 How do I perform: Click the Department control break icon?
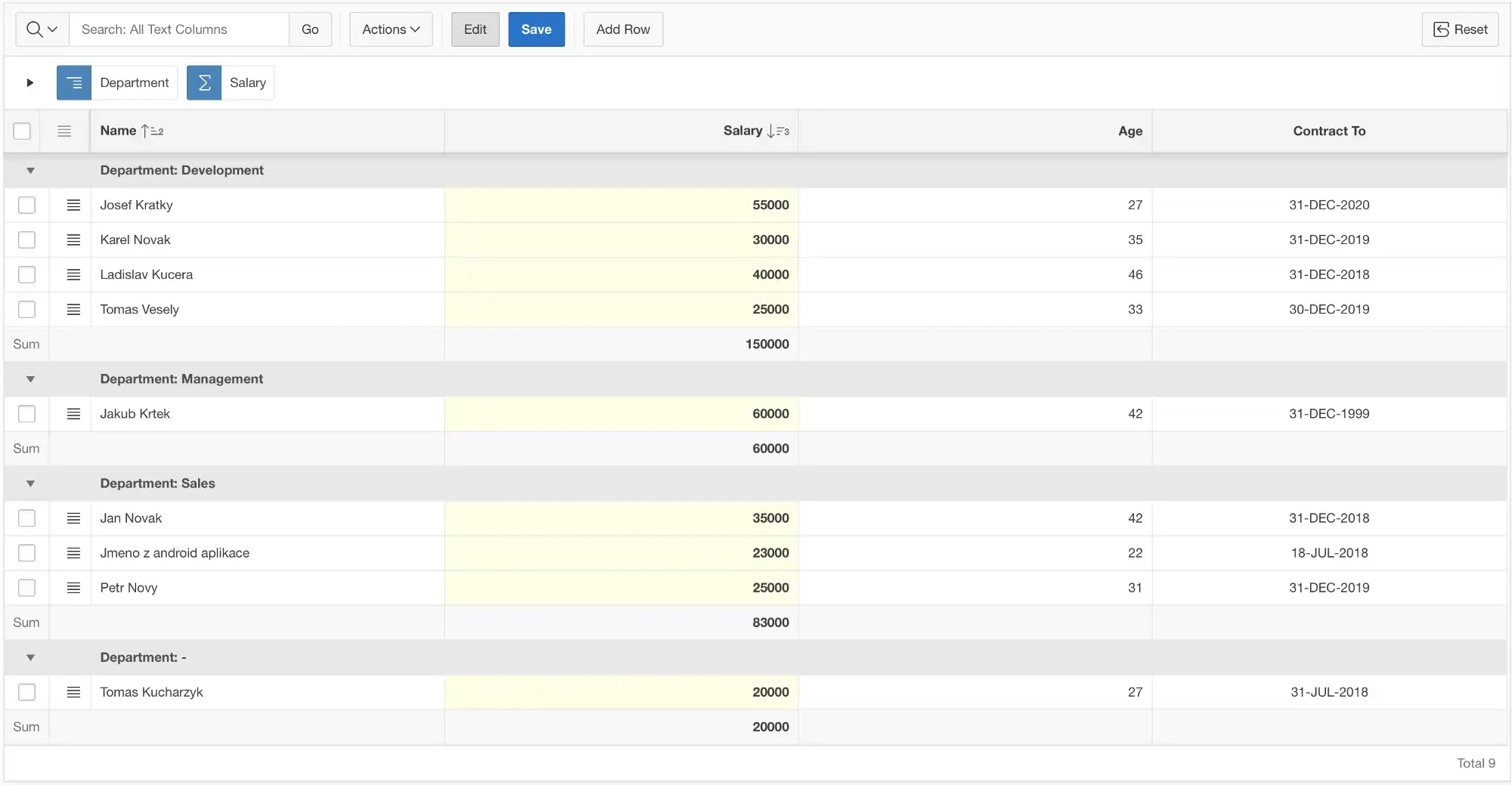73,82
